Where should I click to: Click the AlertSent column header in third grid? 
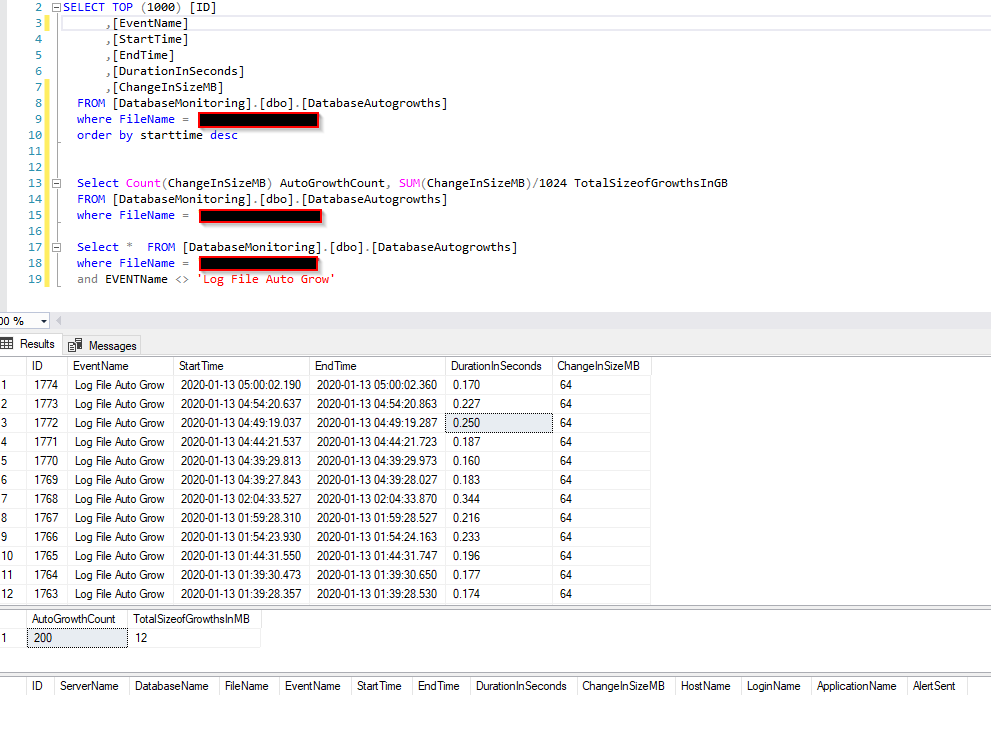937,686
